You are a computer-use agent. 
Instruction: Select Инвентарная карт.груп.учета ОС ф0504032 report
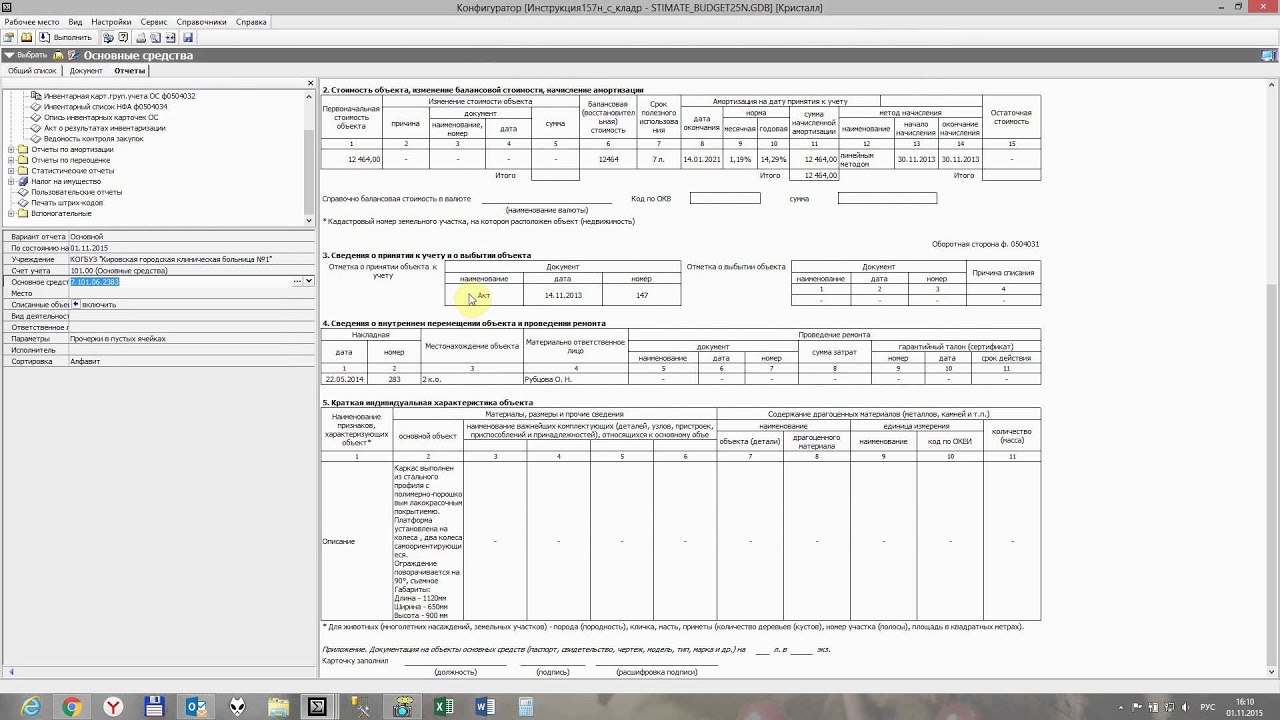click(119, 96)
